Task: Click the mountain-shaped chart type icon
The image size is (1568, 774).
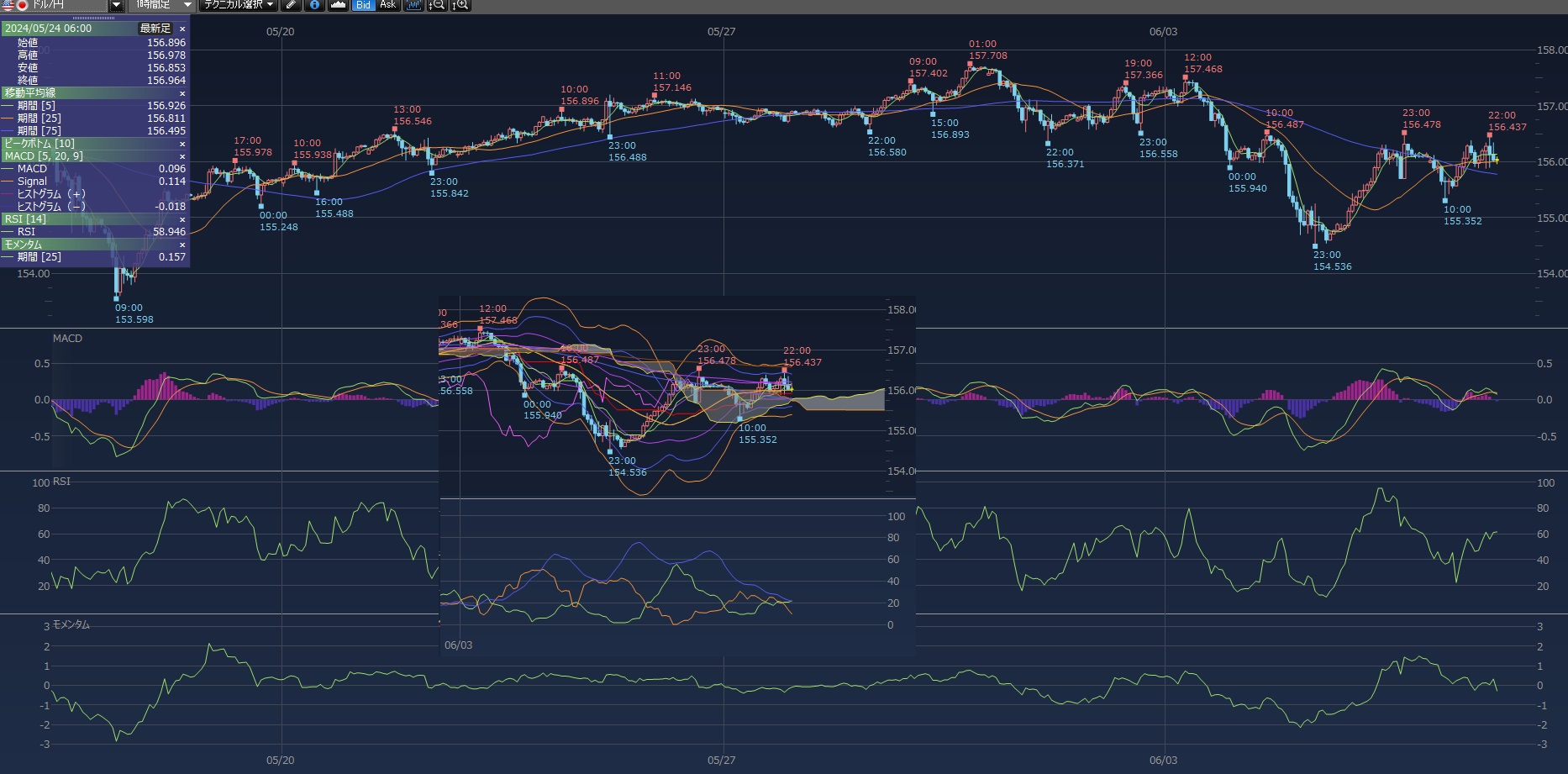Action: 338,5
